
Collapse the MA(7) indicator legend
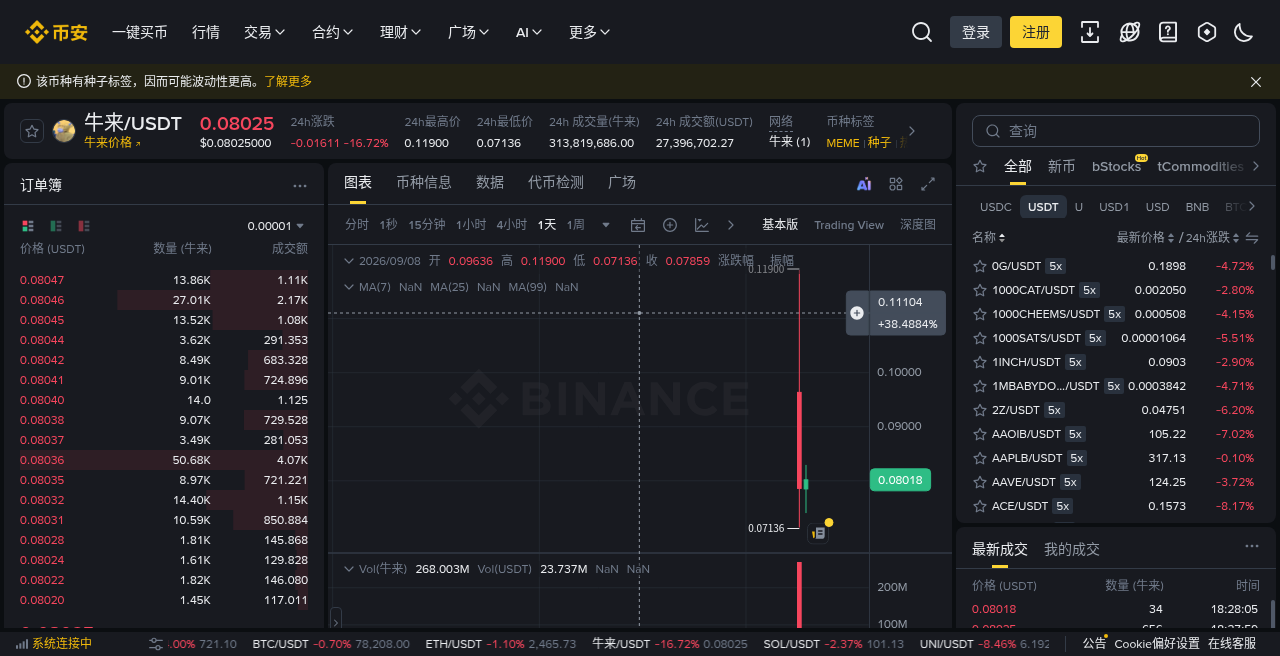tap(348, 287)
